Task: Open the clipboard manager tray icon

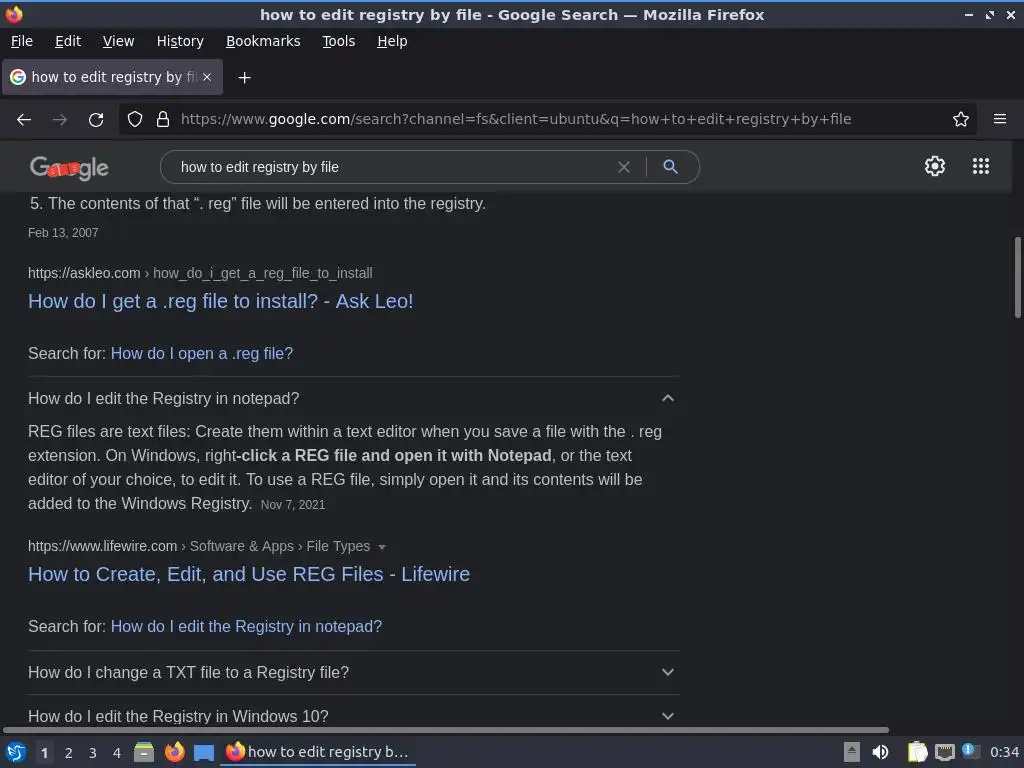Action: point(917,752)
